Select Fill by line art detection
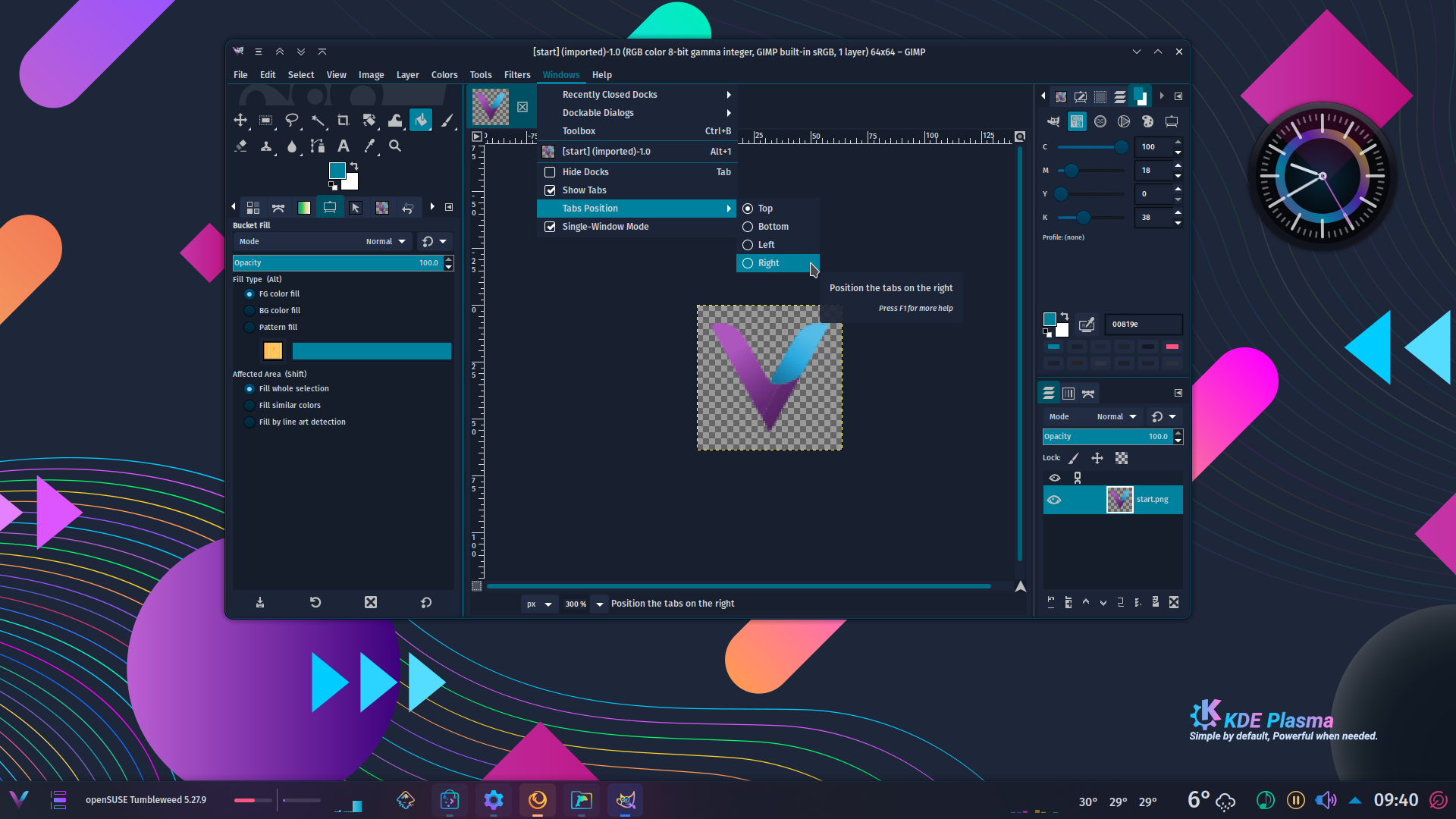1456x819 pixels. pyautogui.click(x=249, y=422)
